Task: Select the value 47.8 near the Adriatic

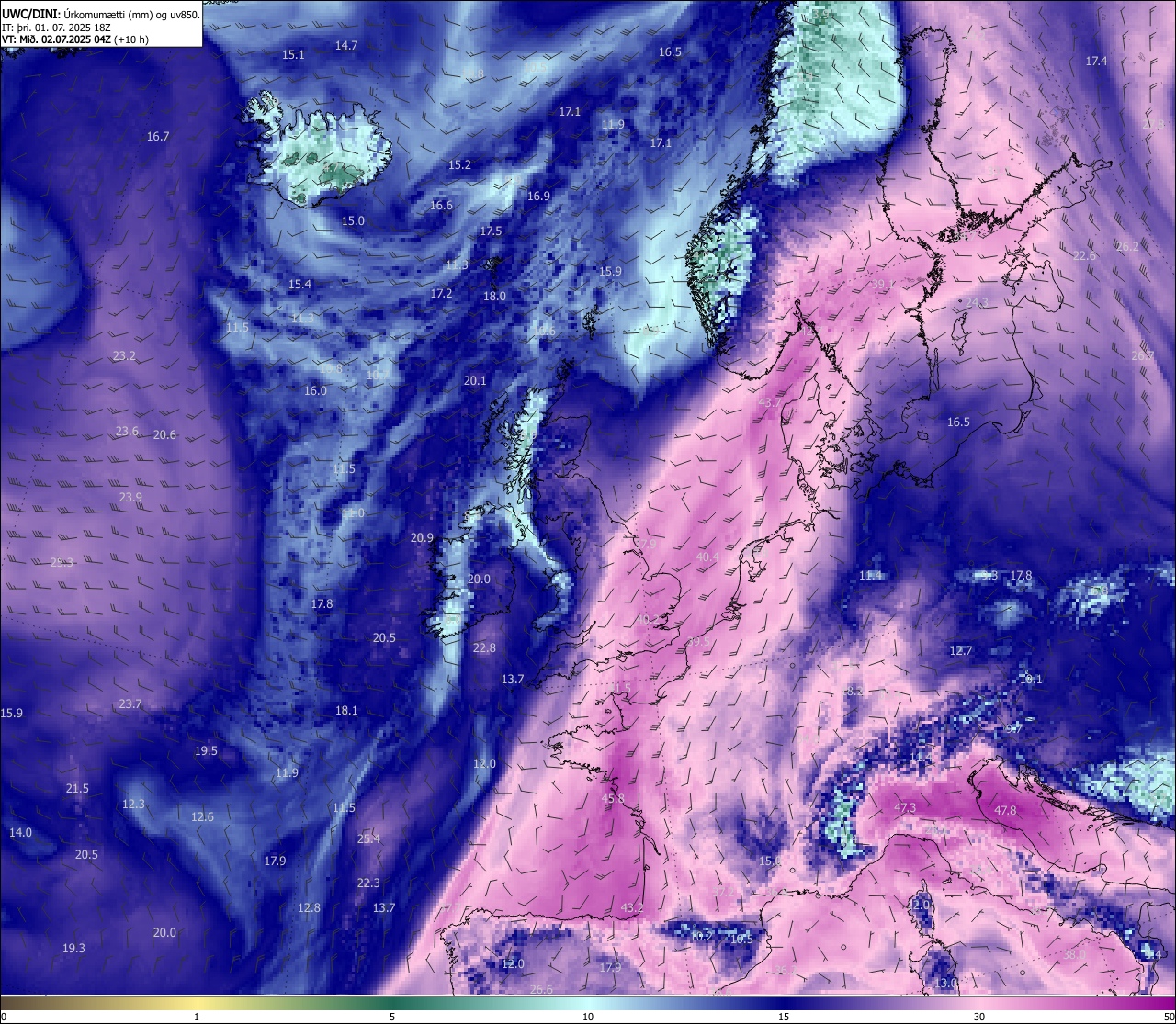Action: click(1005, 811)
